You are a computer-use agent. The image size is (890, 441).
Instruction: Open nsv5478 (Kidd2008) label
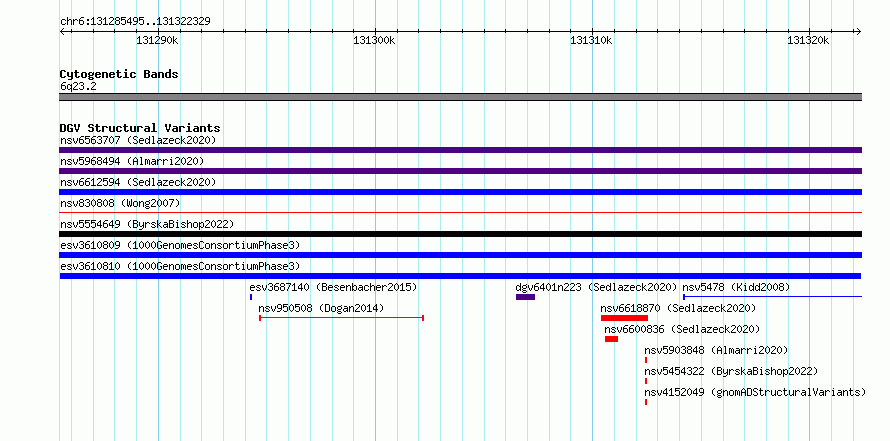[x=736, y=287]
